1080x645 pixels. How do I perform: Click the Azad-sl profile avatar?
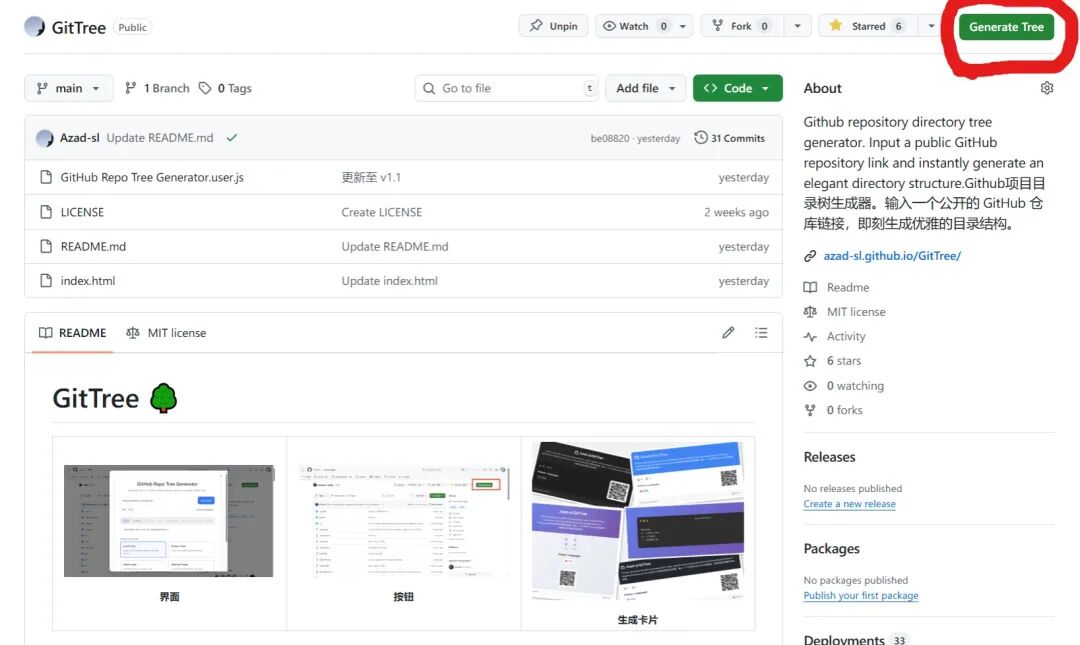43,136
